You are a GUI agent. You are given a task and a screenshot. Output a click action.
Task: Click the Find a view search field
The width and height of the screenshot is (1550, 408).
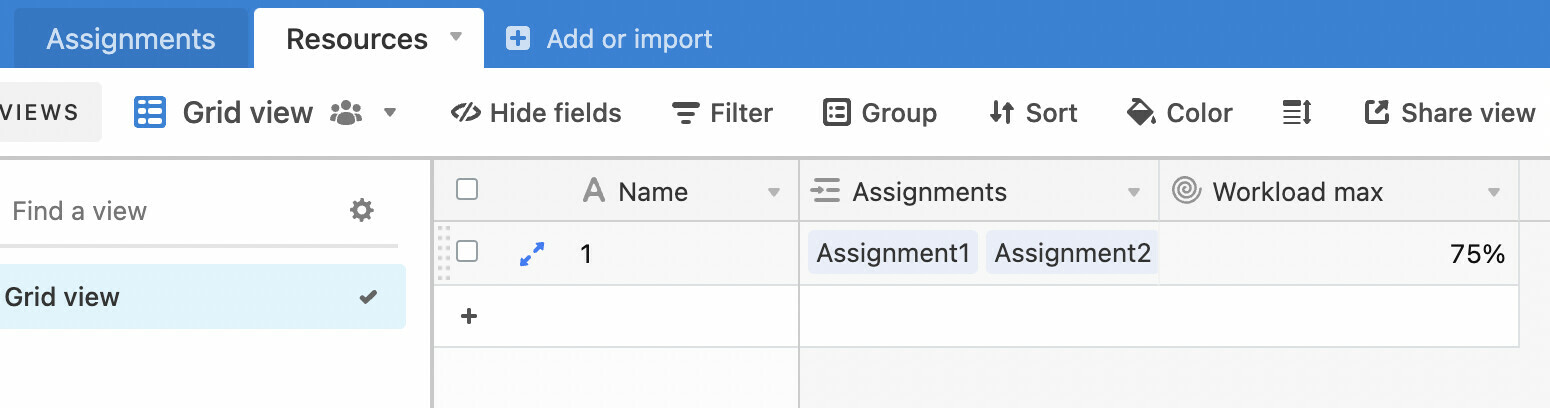click(x=170, y=211)
